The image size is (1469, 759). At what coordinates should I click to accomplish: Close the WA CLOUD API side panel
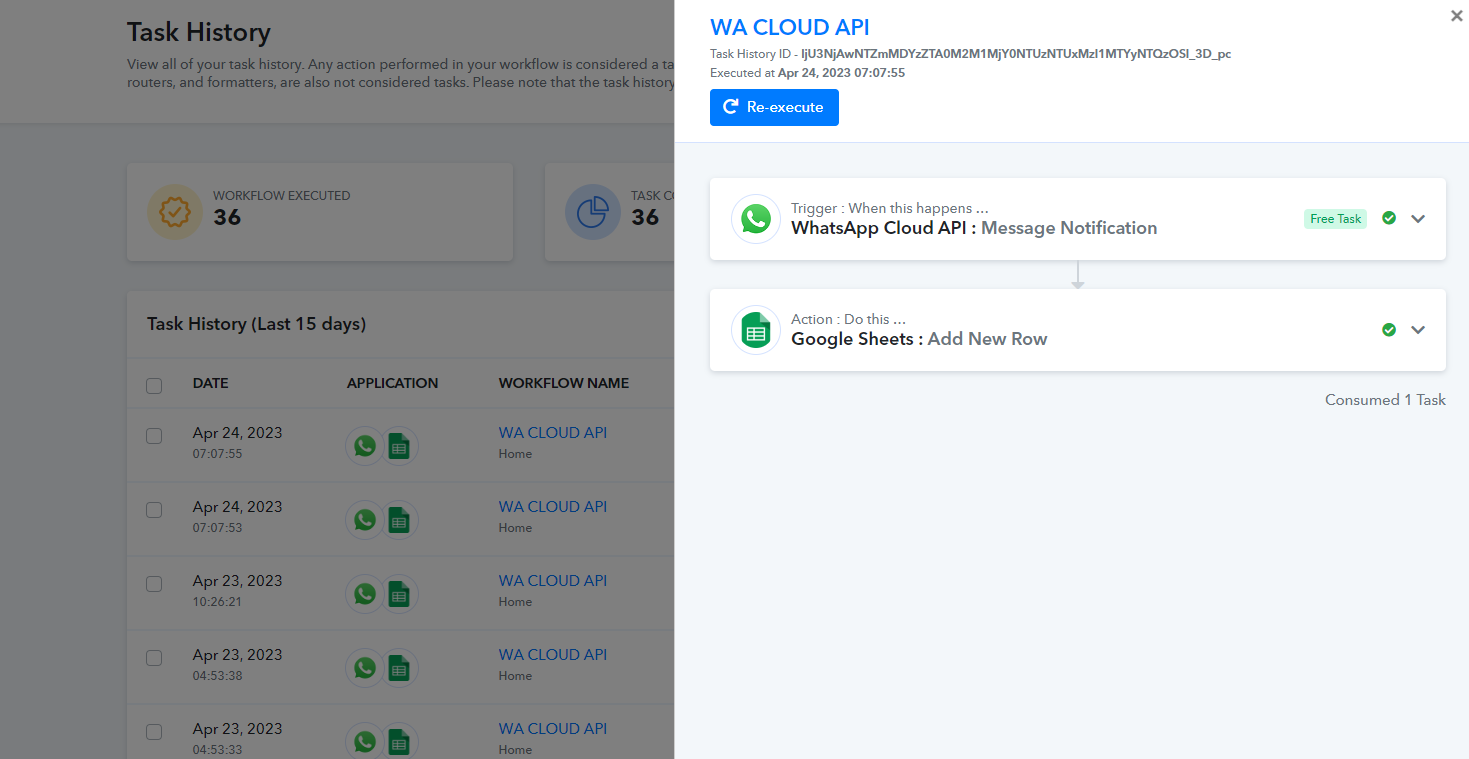(1456, 16)
